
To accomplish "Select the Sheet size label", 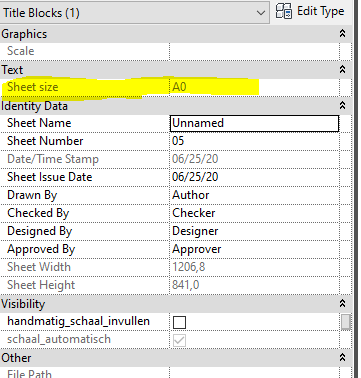I will pos(33,87).
